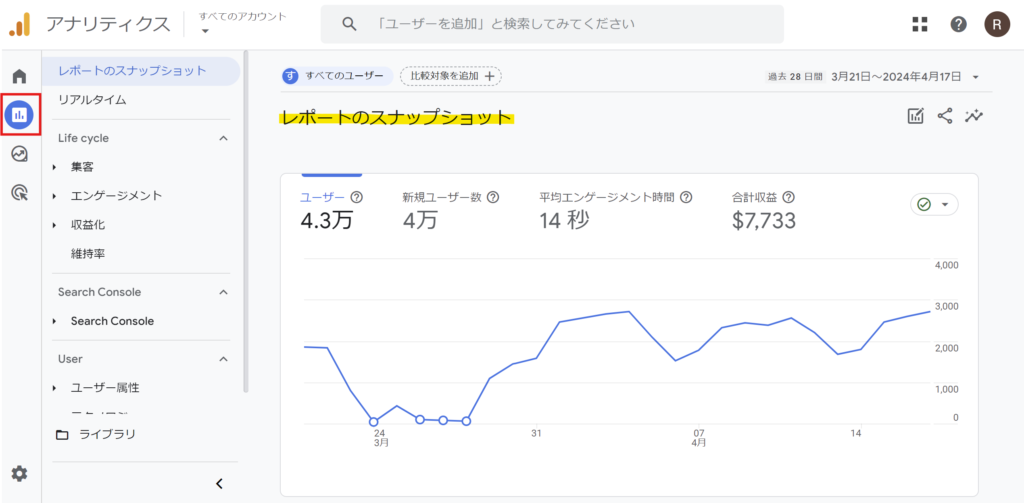
Task: Open the Explore icon in sidebar
Action: click(19, 154)
